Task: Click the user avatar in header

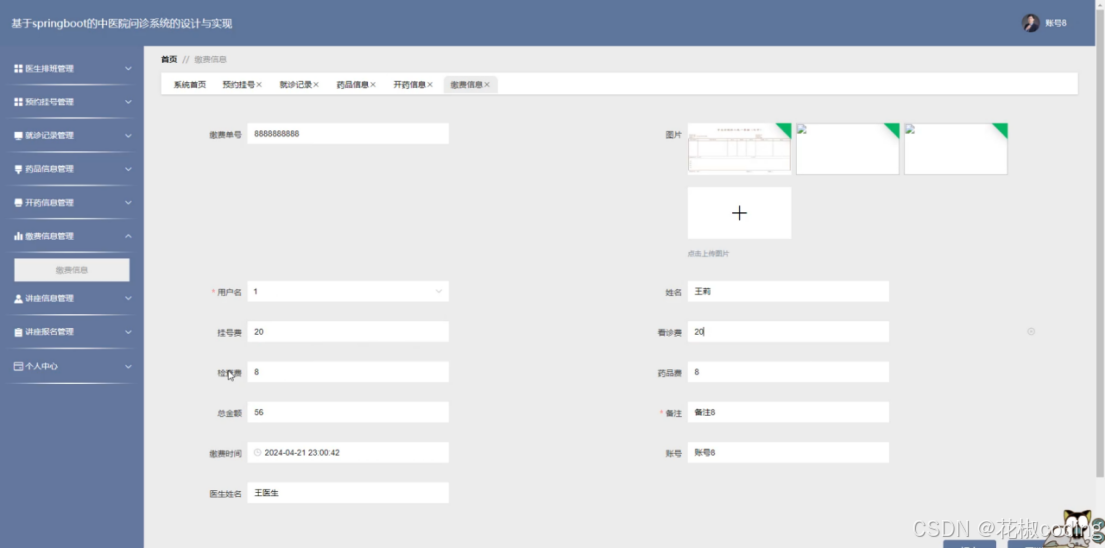Action: coord(1031,23)
